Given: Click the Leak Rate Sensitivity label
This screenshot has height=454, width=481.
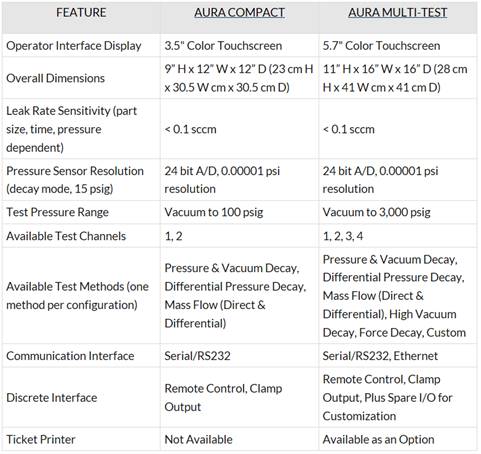Looking at the screenshot, I should (71, 129).
